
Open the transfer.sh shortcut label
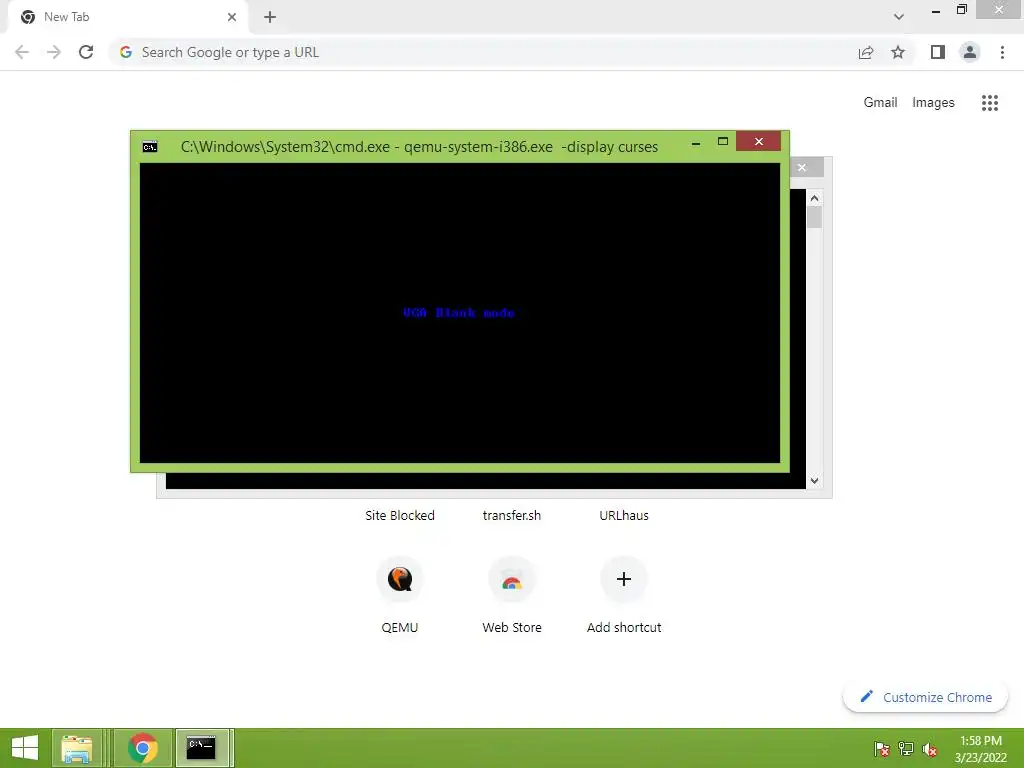tap(512, 515)
